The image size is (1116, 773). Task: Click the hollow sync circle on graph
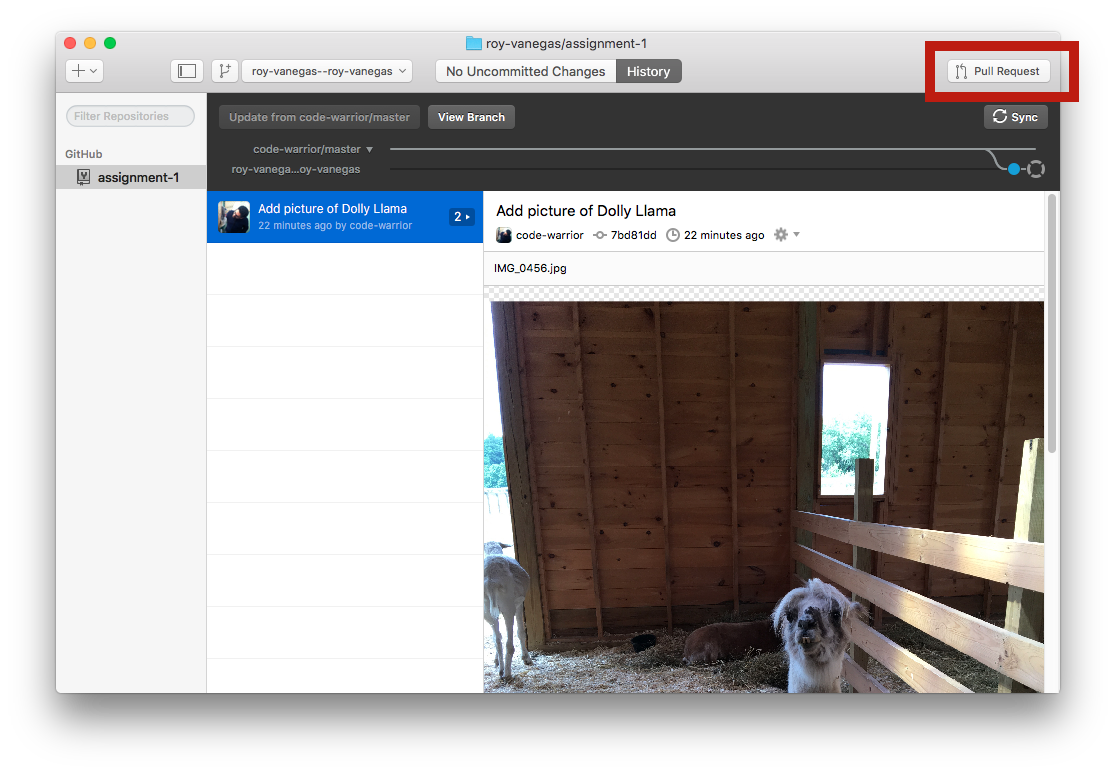point(1036,169)
